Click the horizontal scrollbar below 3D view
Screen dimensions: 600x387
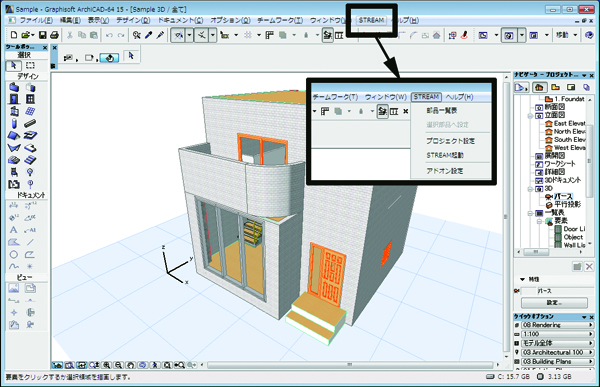[x=350, y=365]
